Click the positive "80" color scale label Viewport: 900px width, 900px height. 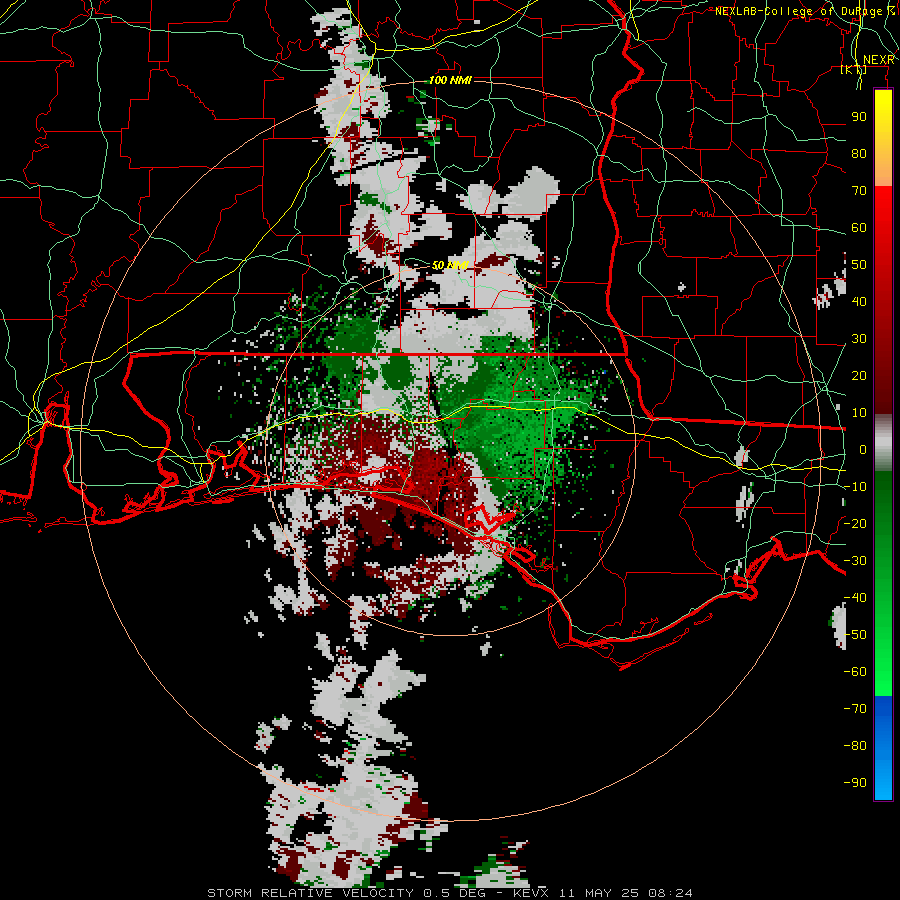pos(859,154)
